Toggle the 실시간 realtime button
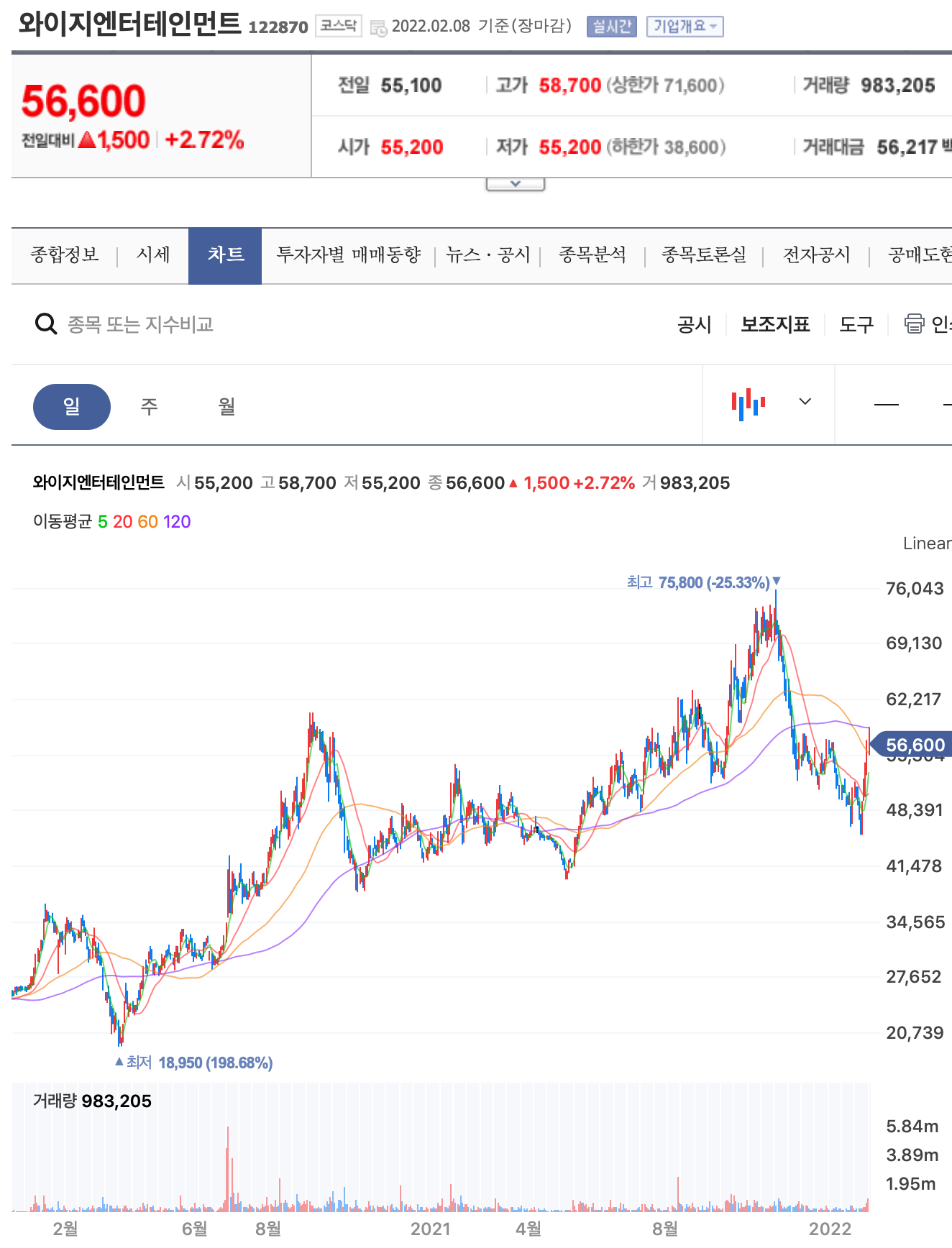The height and width of the screenshot is (1248, 952). click(x=612, y=27)
